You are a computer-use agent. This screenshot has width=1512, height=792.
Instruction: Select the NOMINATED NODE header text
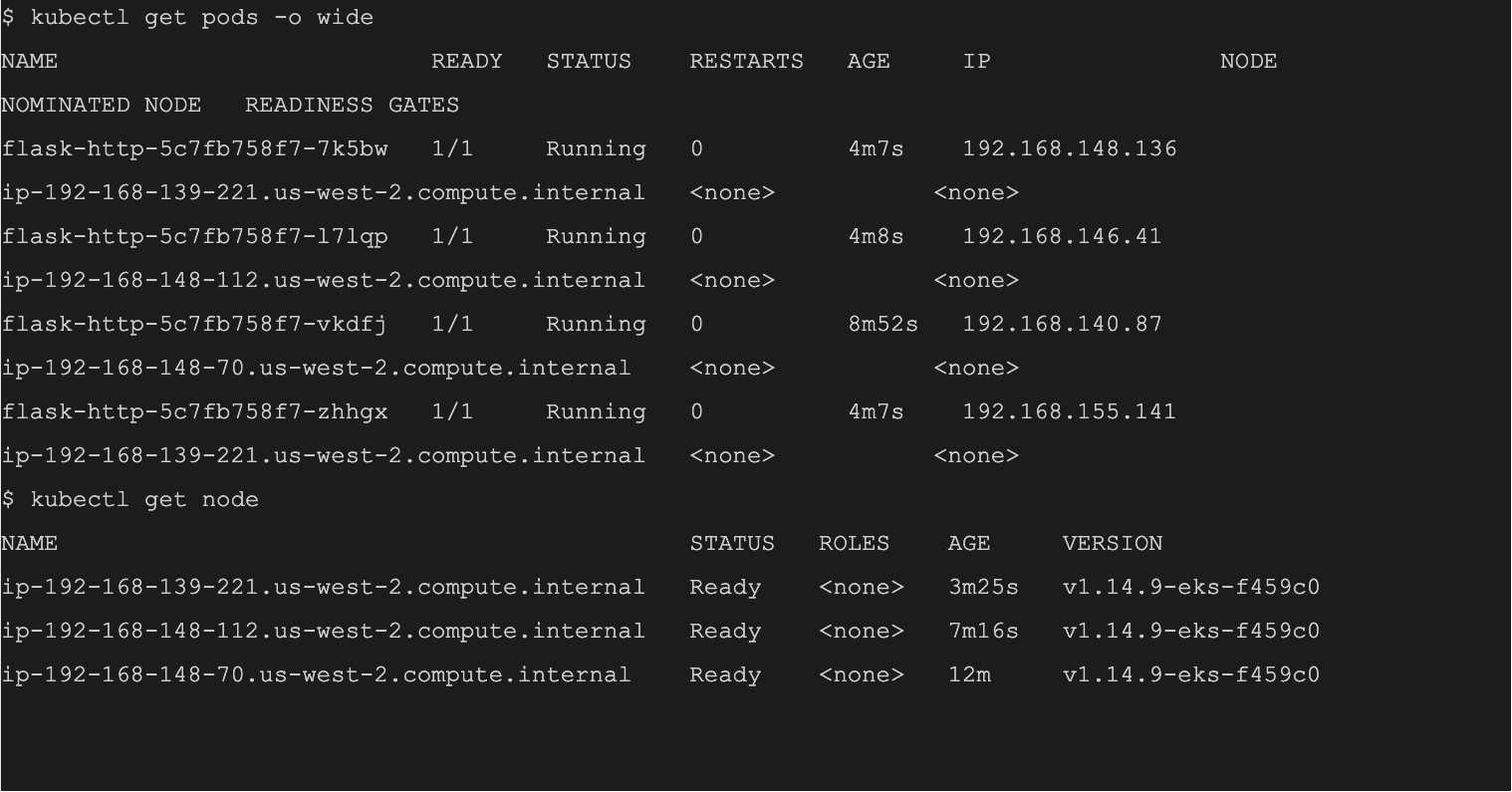[101, 106]
